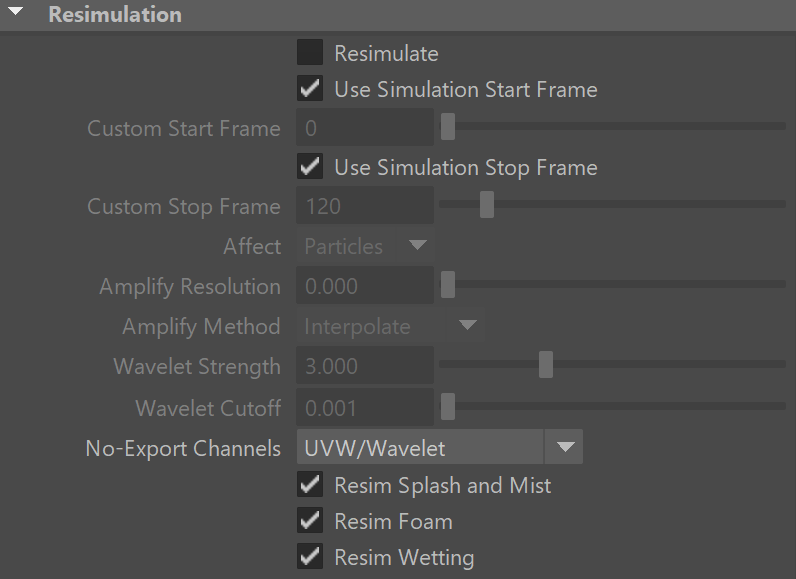This screenshot has width=796, height=579.
Task: Click the Amplify Resolution value field
Action: [365, 286]
